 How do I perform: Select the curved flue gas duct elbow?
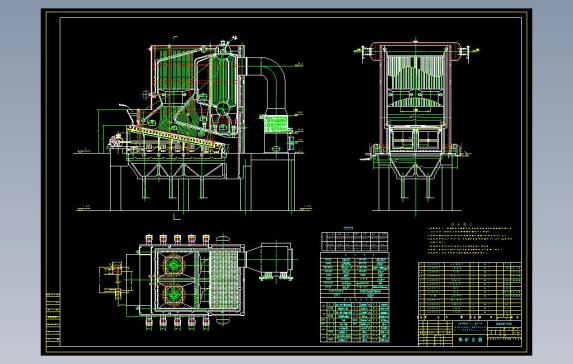tap(267, 83)
